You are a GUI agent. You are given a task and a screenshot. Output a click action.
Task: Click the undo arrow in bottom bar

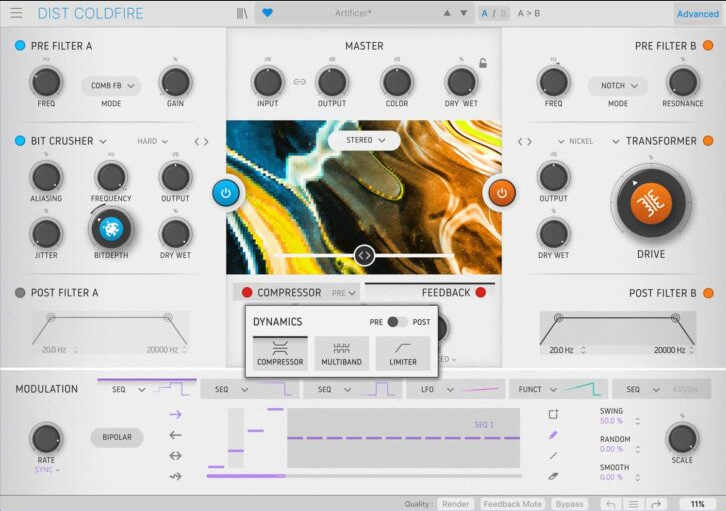[610, 504]
